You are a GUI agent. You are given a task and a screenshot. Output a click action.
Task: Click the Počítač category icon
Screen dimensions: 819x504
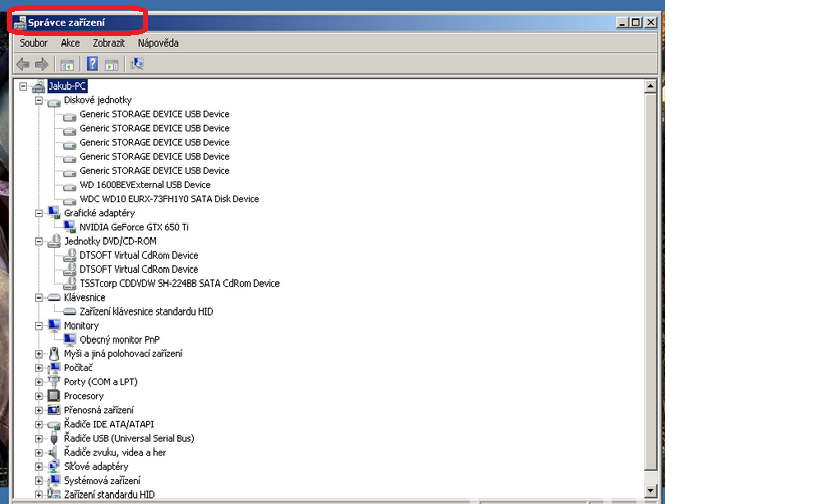click(x=54, y=368)
